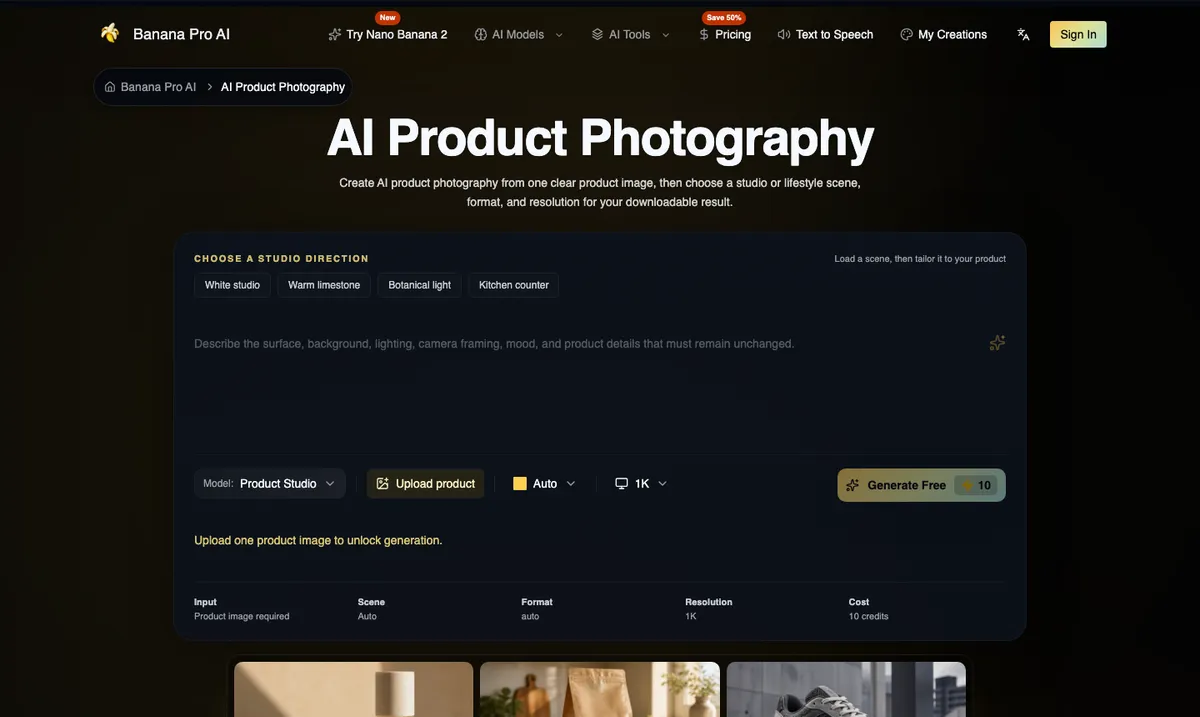
Task: Click the sparkles icon beside Try Nano Banana 2
Action: point(335,34)
